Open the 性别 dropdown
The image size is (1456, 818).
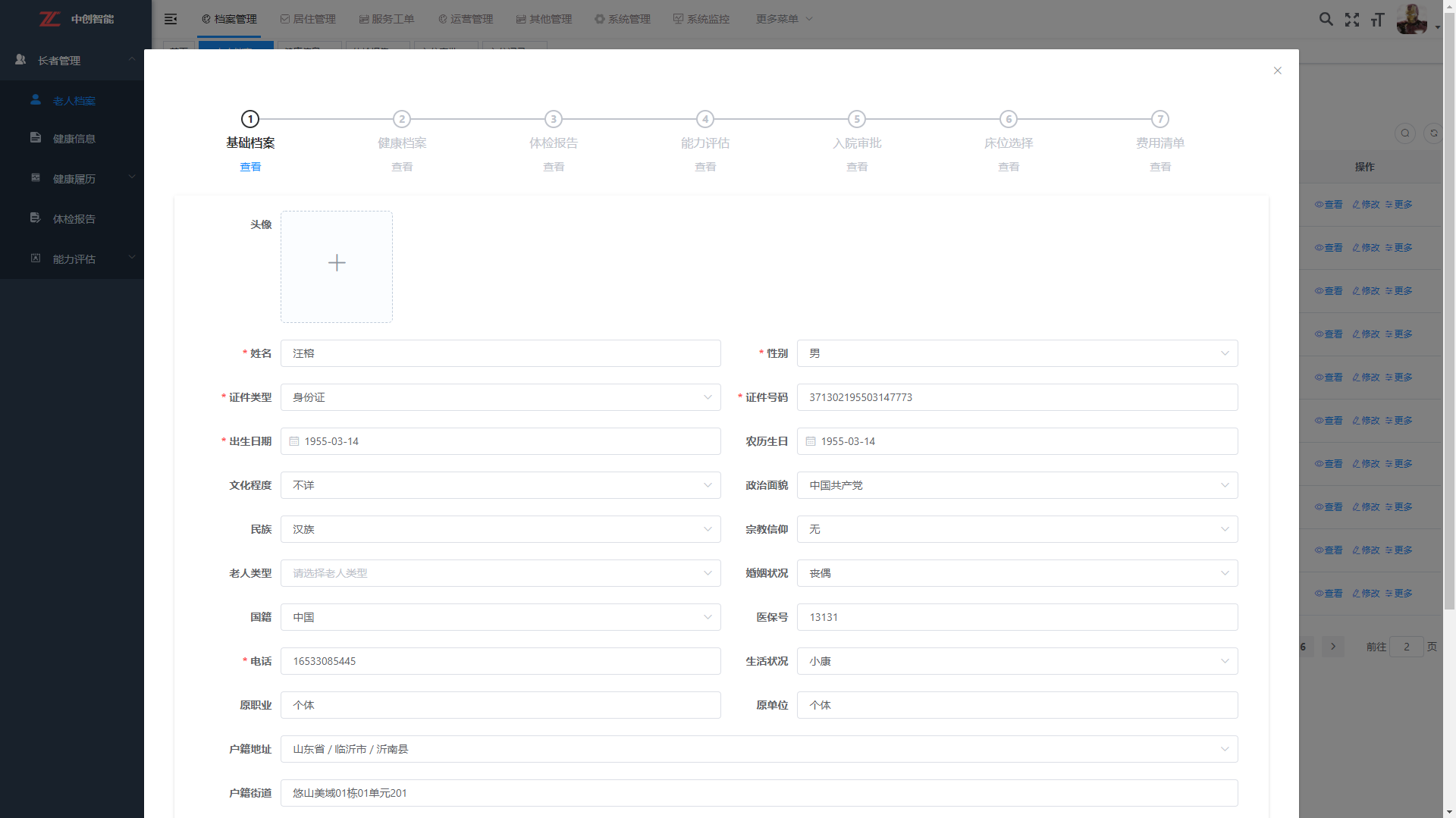pos(1017,353)
